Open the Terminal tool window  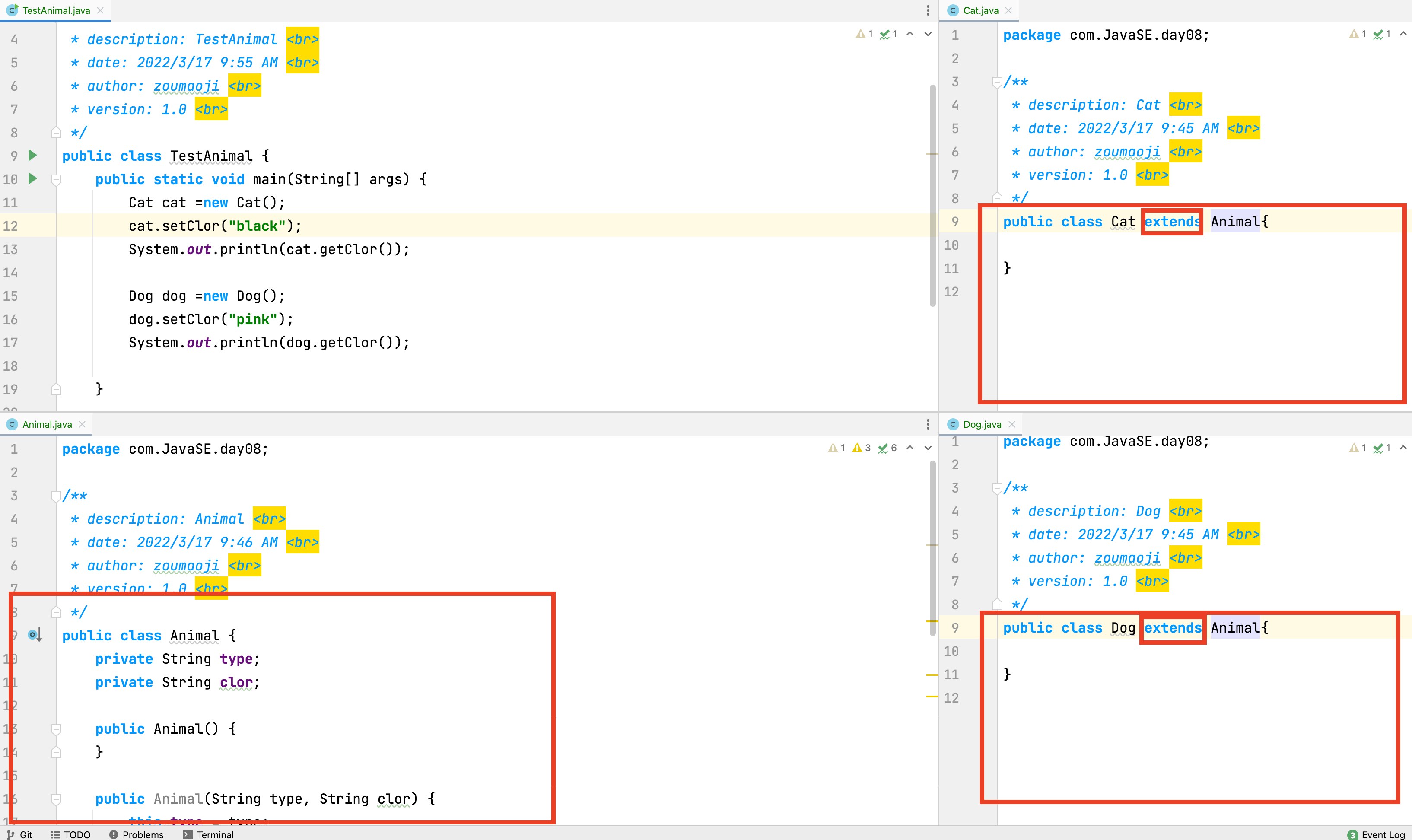tap(209, 834)
